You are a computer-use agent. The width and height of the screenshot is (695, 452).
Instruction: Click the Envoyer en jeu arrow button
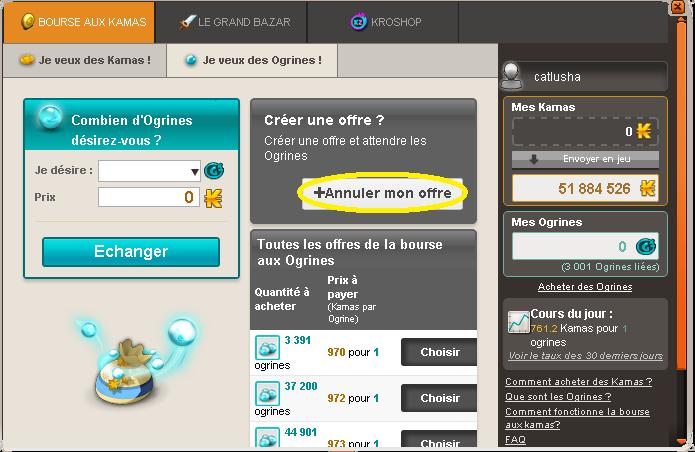585,159
